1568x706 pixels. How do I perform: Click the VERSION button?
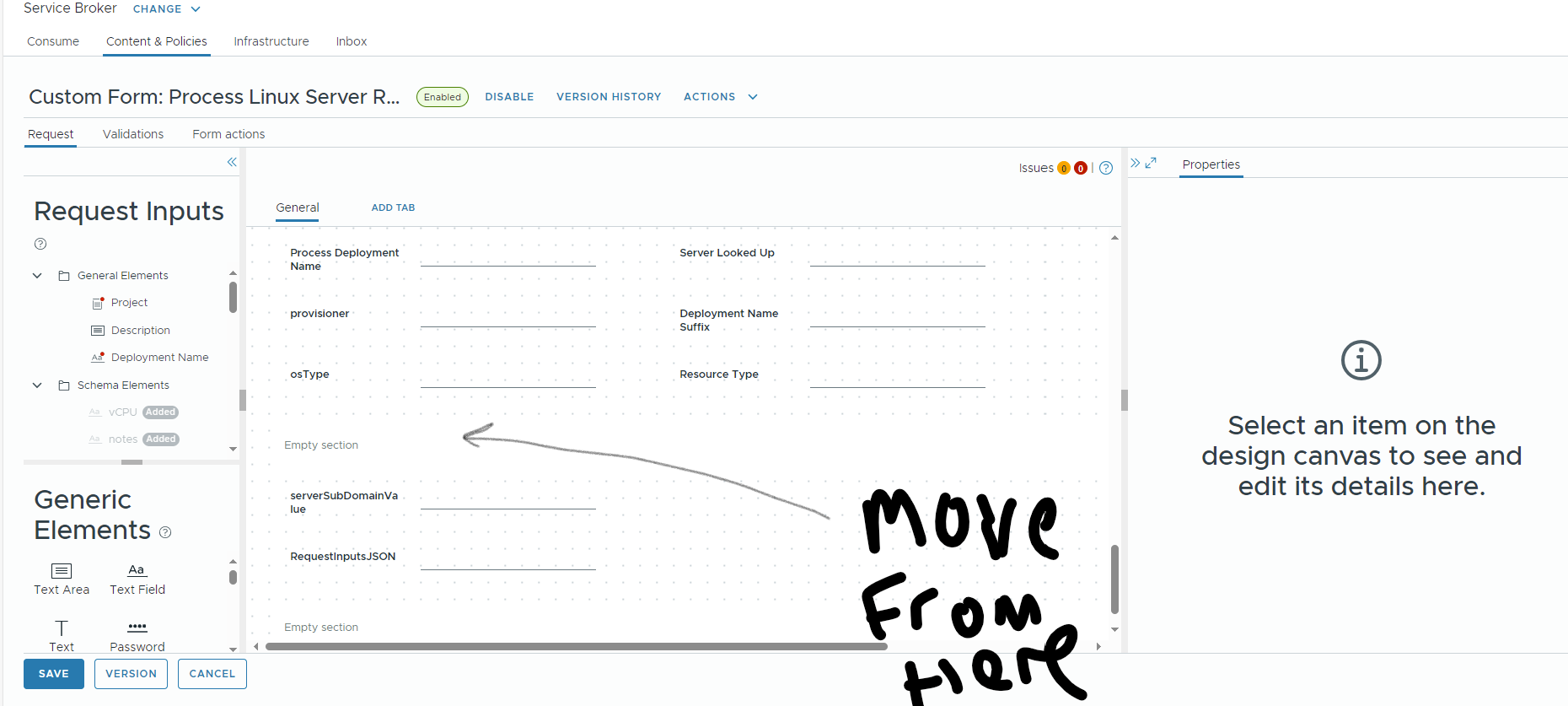tap(131, 674)
